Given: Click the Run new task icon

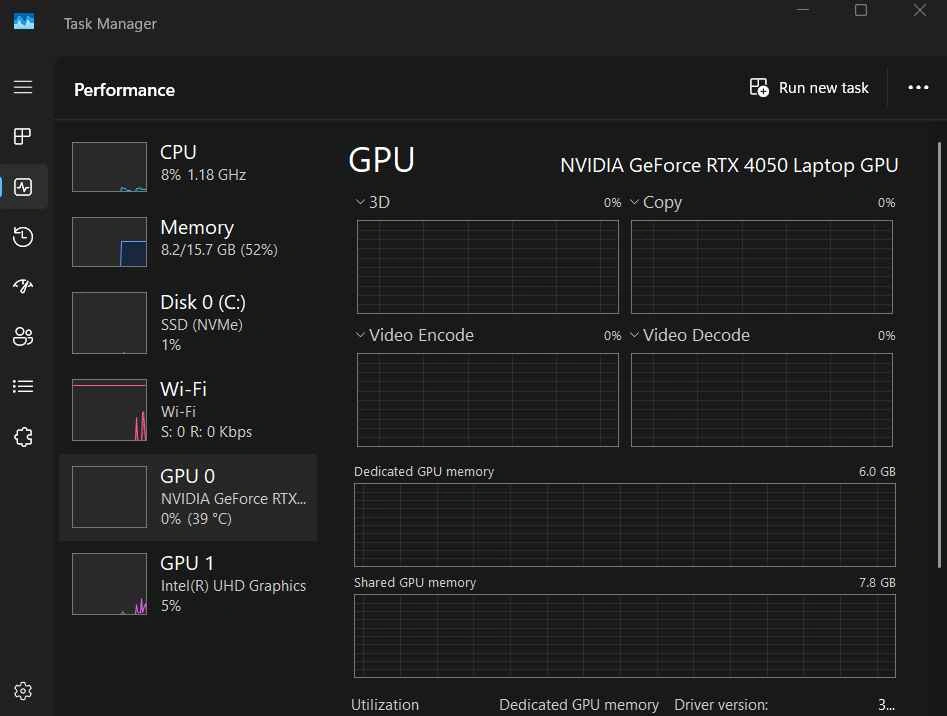Looking at the screenshot, I should click(759, 88).
